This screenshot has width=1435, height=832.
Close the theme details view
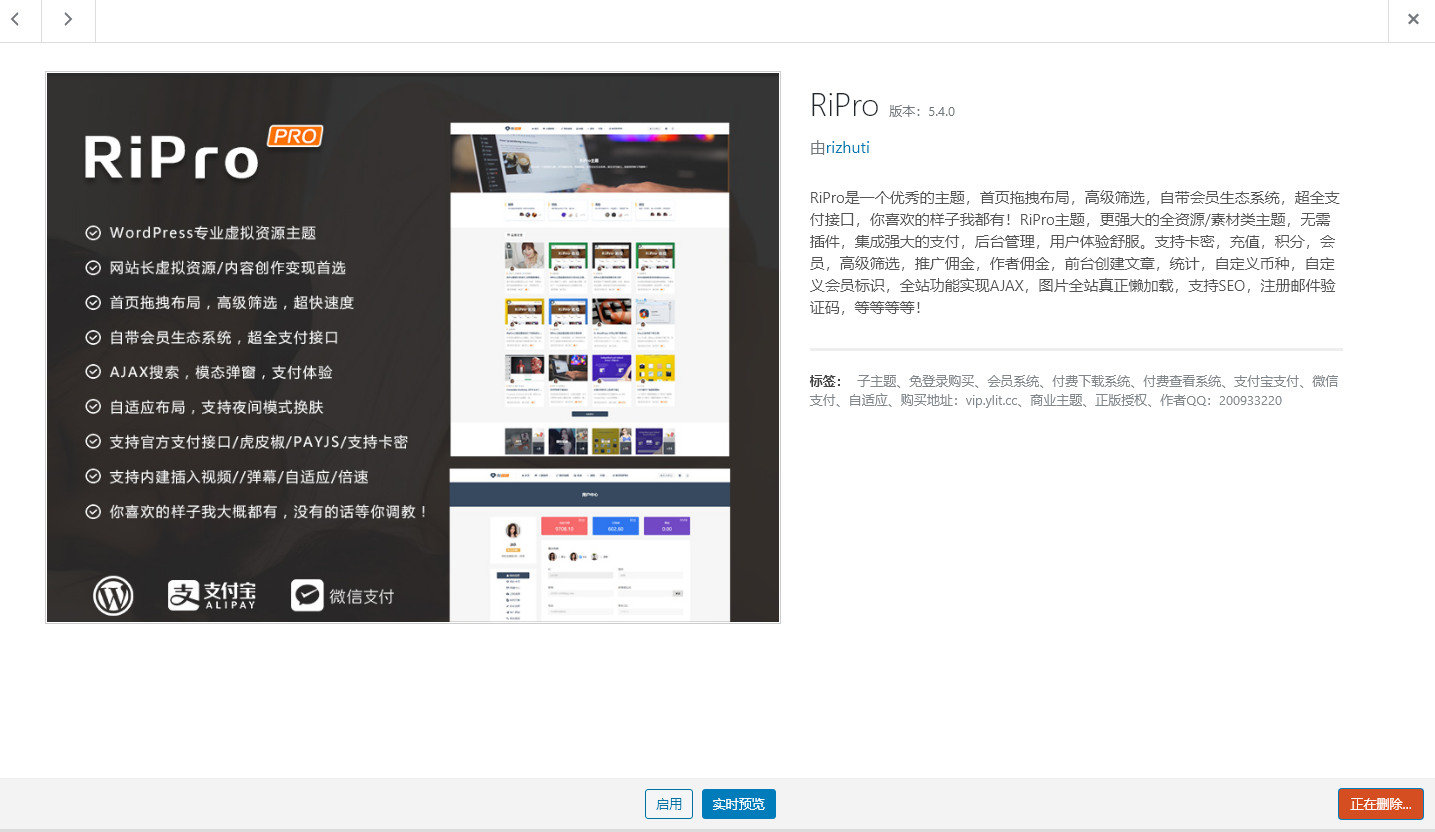[x=1413, y=18]
